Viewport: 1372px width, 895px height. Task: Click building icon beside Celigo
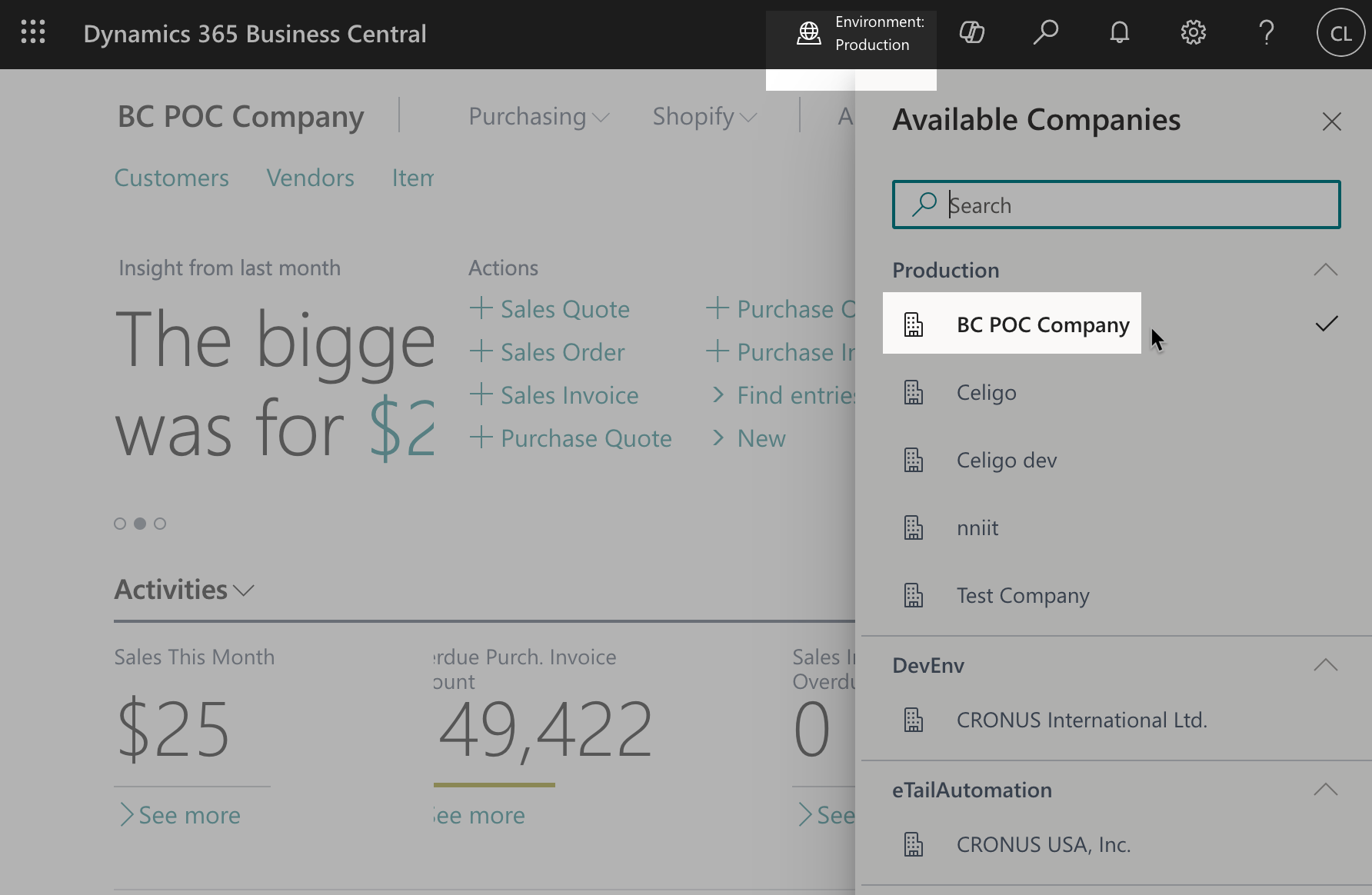914,392
